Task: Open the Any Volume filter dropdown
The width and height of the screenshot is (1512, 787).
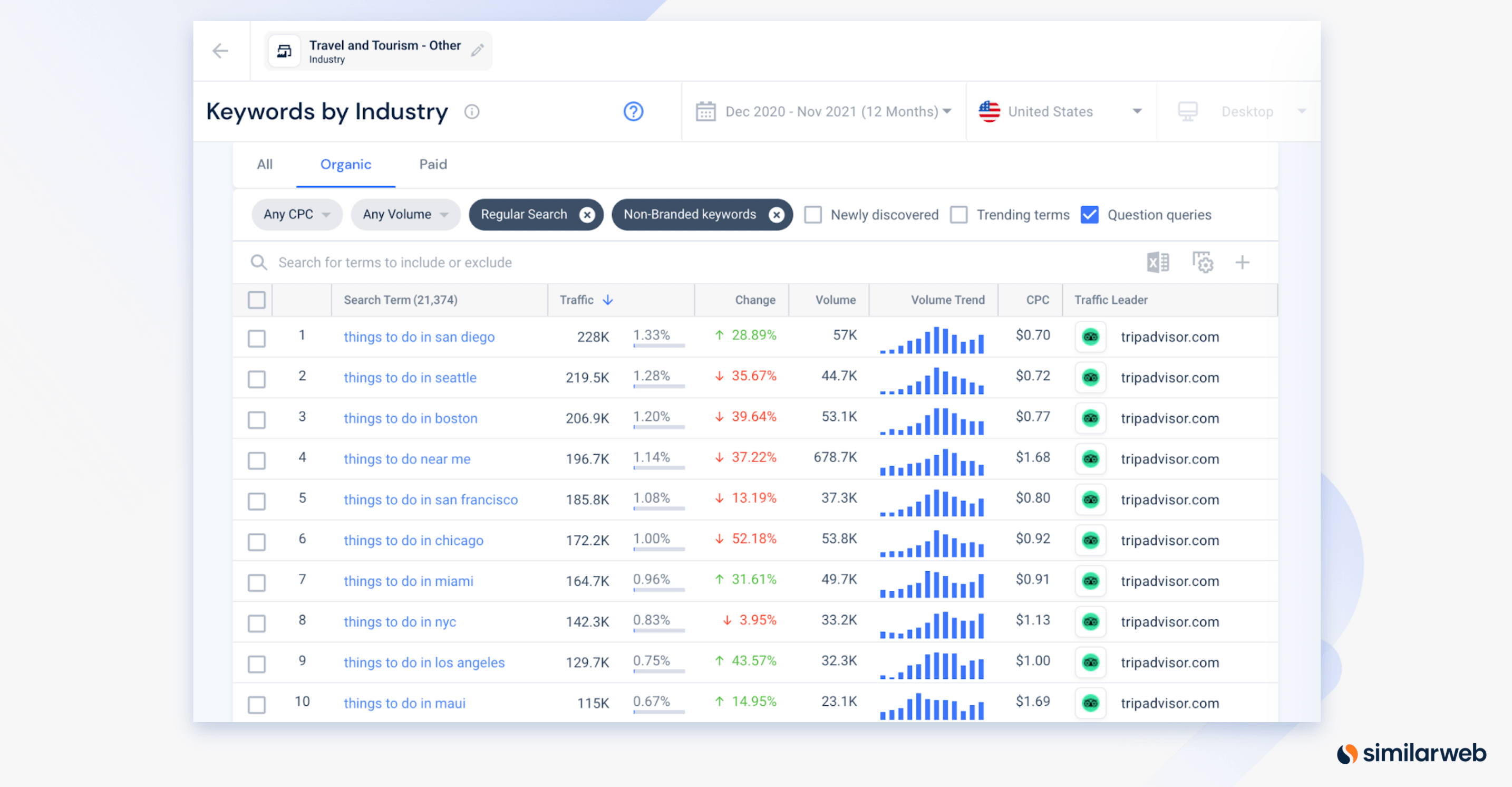Action: coord(405,215)
